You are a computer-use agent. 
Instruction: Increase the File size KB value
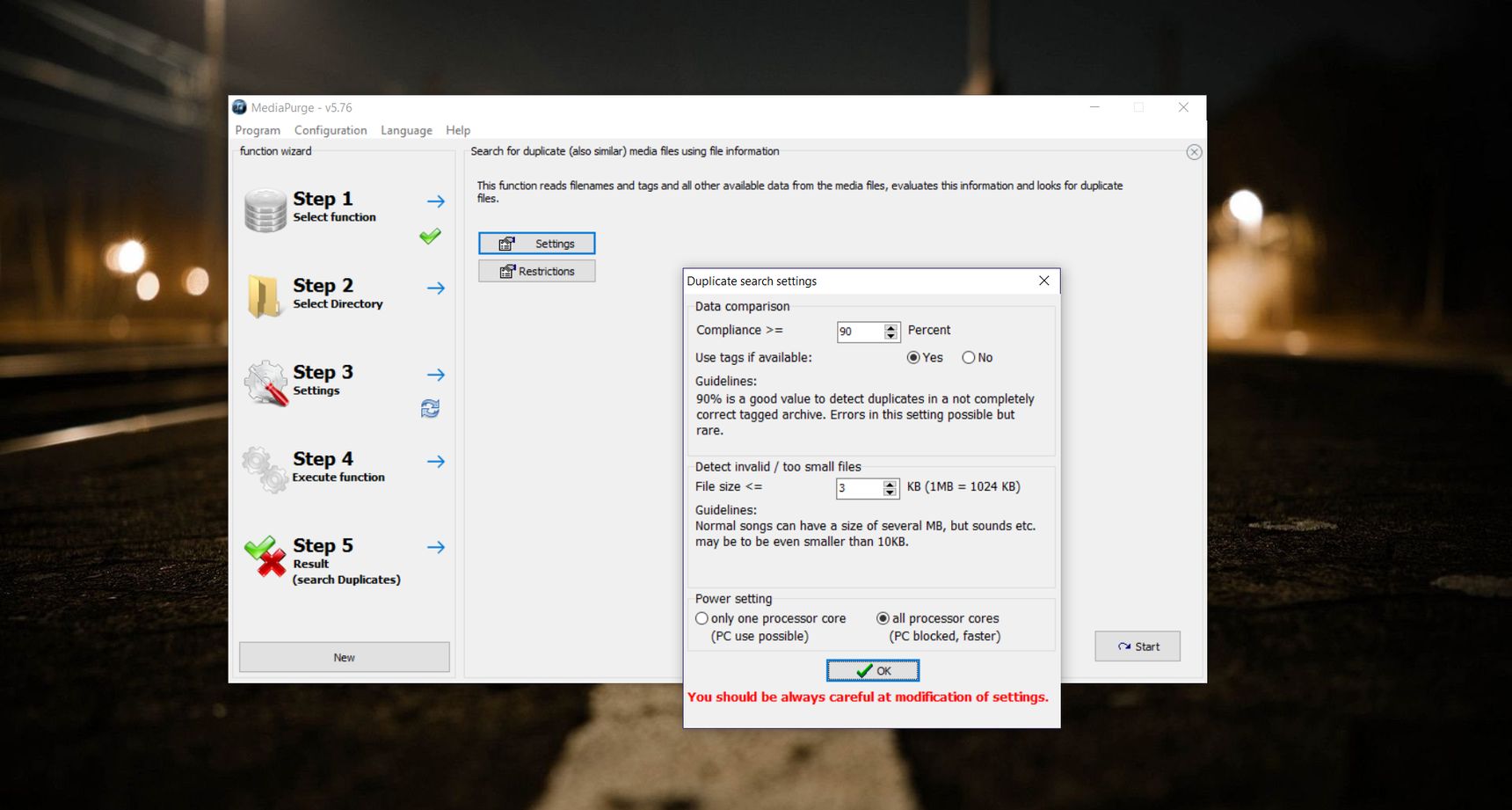tap(890, 484)
